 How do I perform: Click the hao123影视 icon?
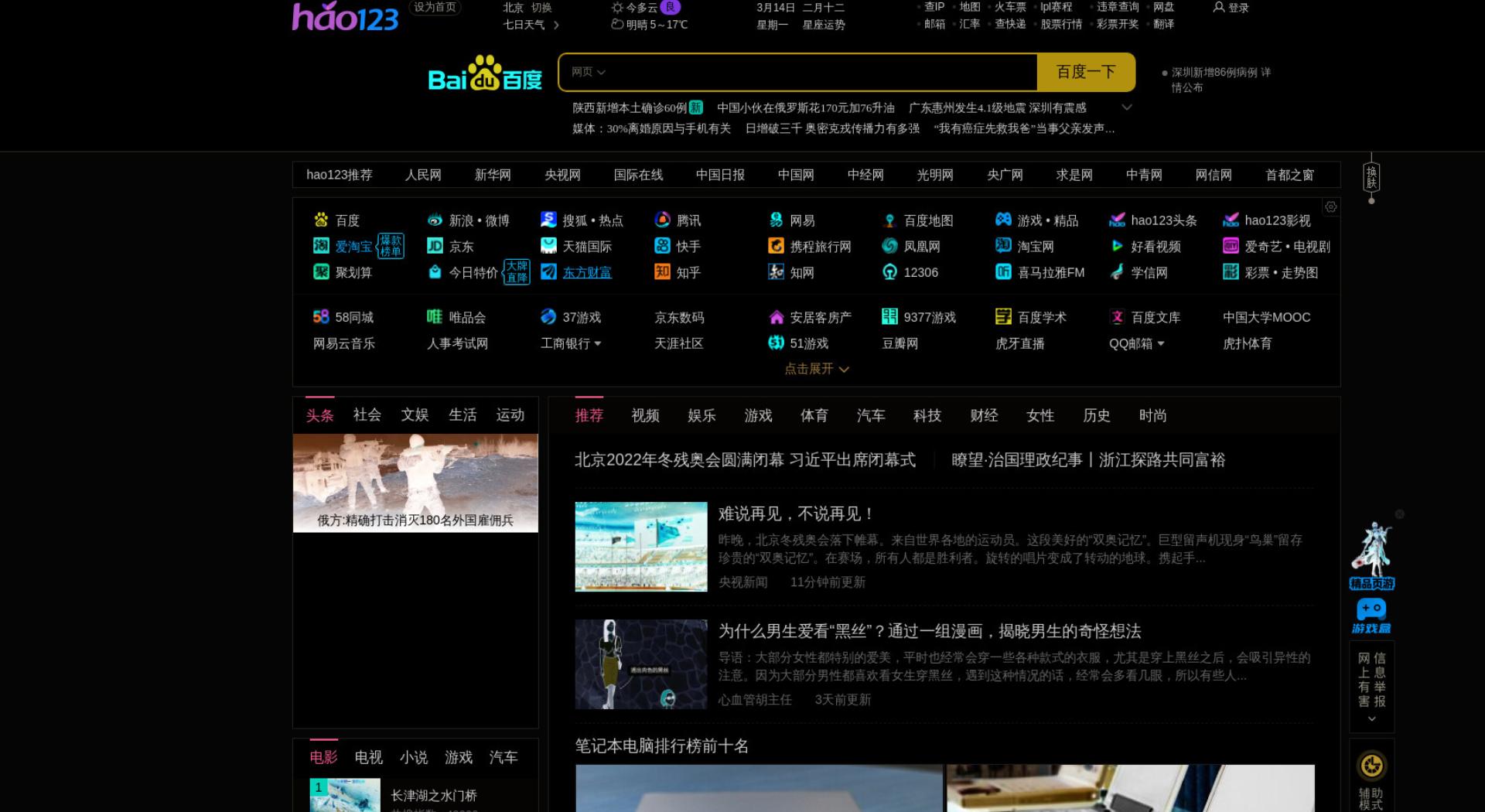pos(1231,220)
